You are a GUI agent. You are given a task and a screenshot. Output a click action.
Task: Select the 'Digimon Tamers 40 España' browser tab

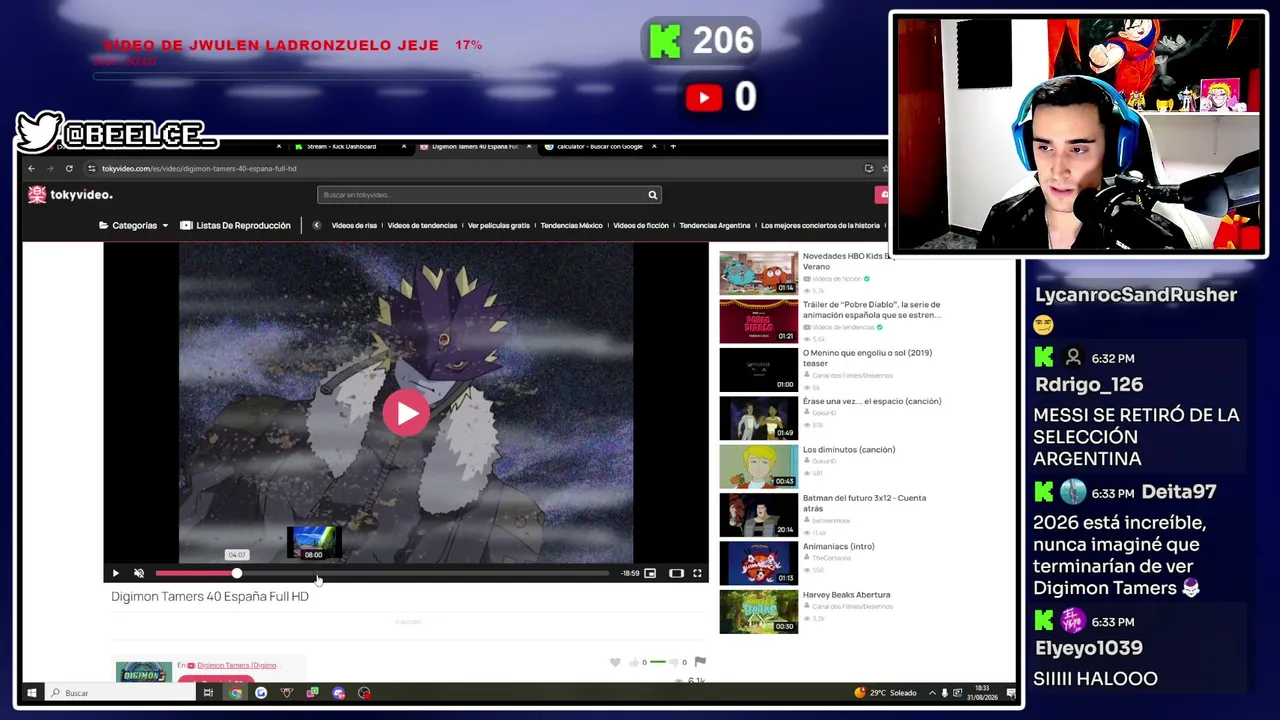coord(474,147)
